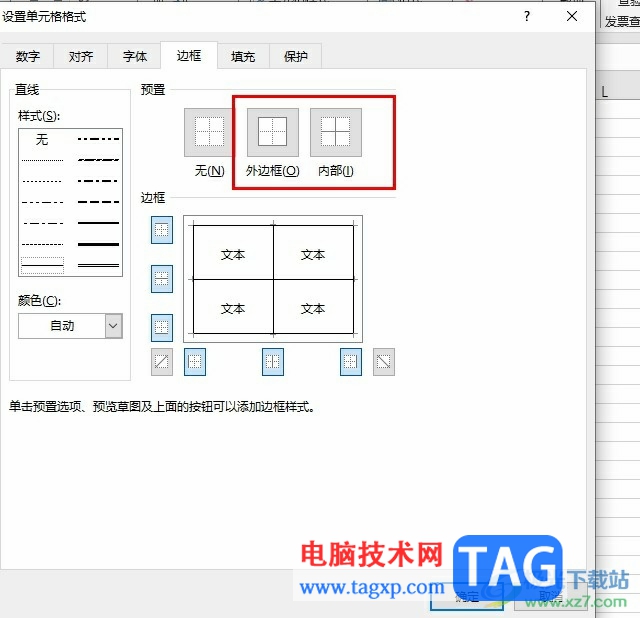640x618 pixels.
Task: Switch to the 数字 tab
Action: click(x=27, y=56)
